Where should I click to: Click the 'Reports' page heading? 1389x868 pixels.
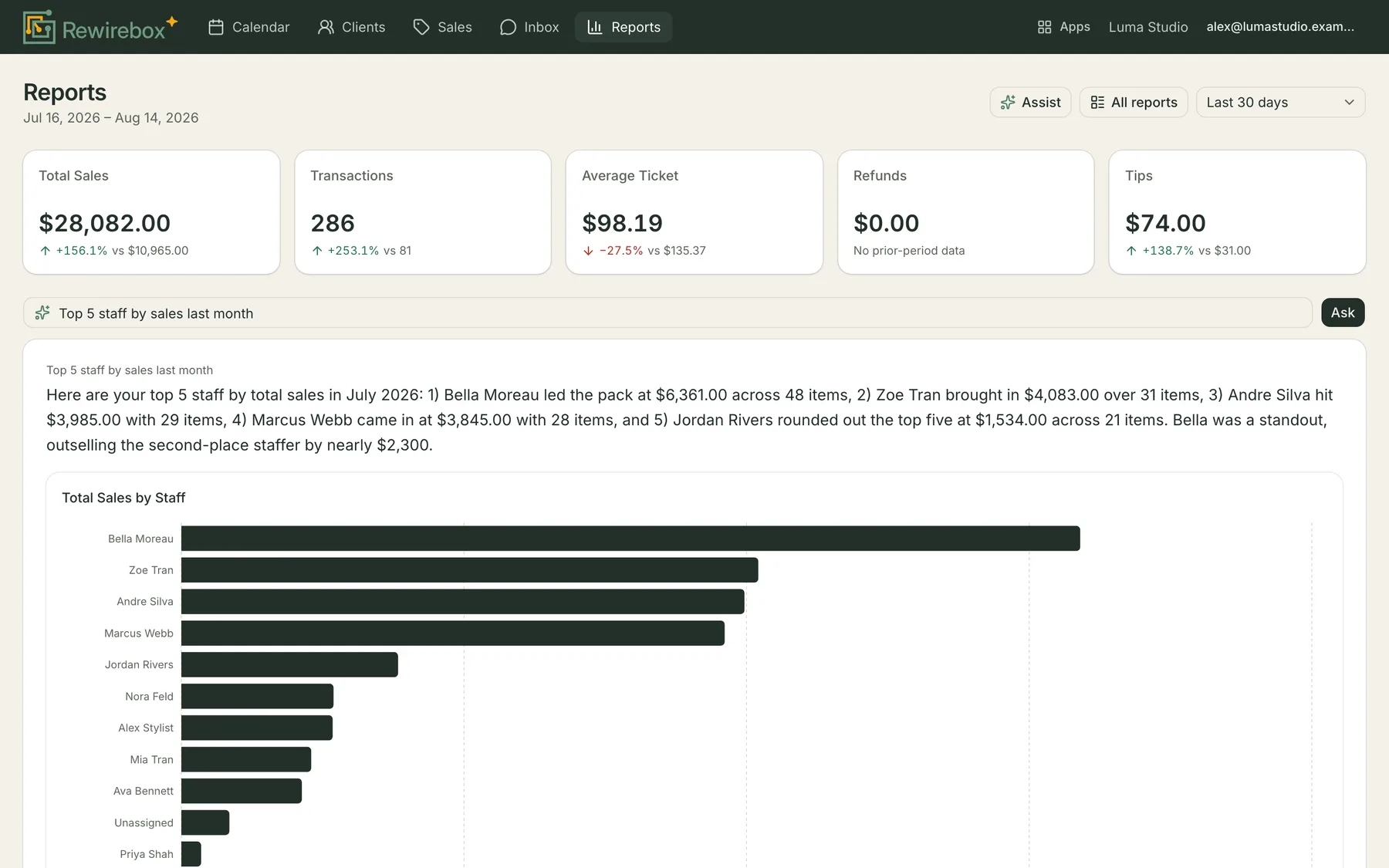(x=65, y=92)
